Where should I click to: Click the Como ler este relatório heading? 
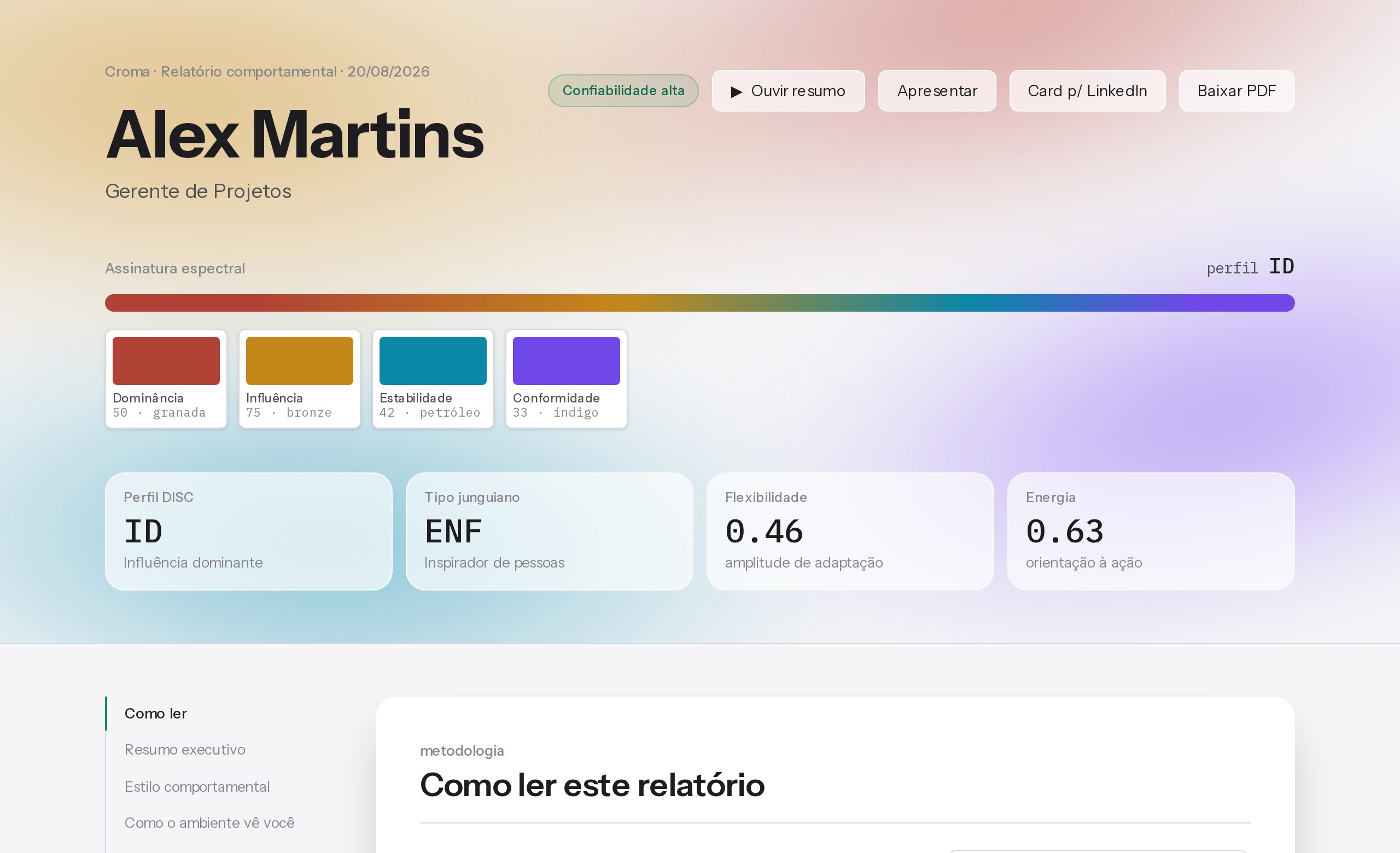point(592,785)
